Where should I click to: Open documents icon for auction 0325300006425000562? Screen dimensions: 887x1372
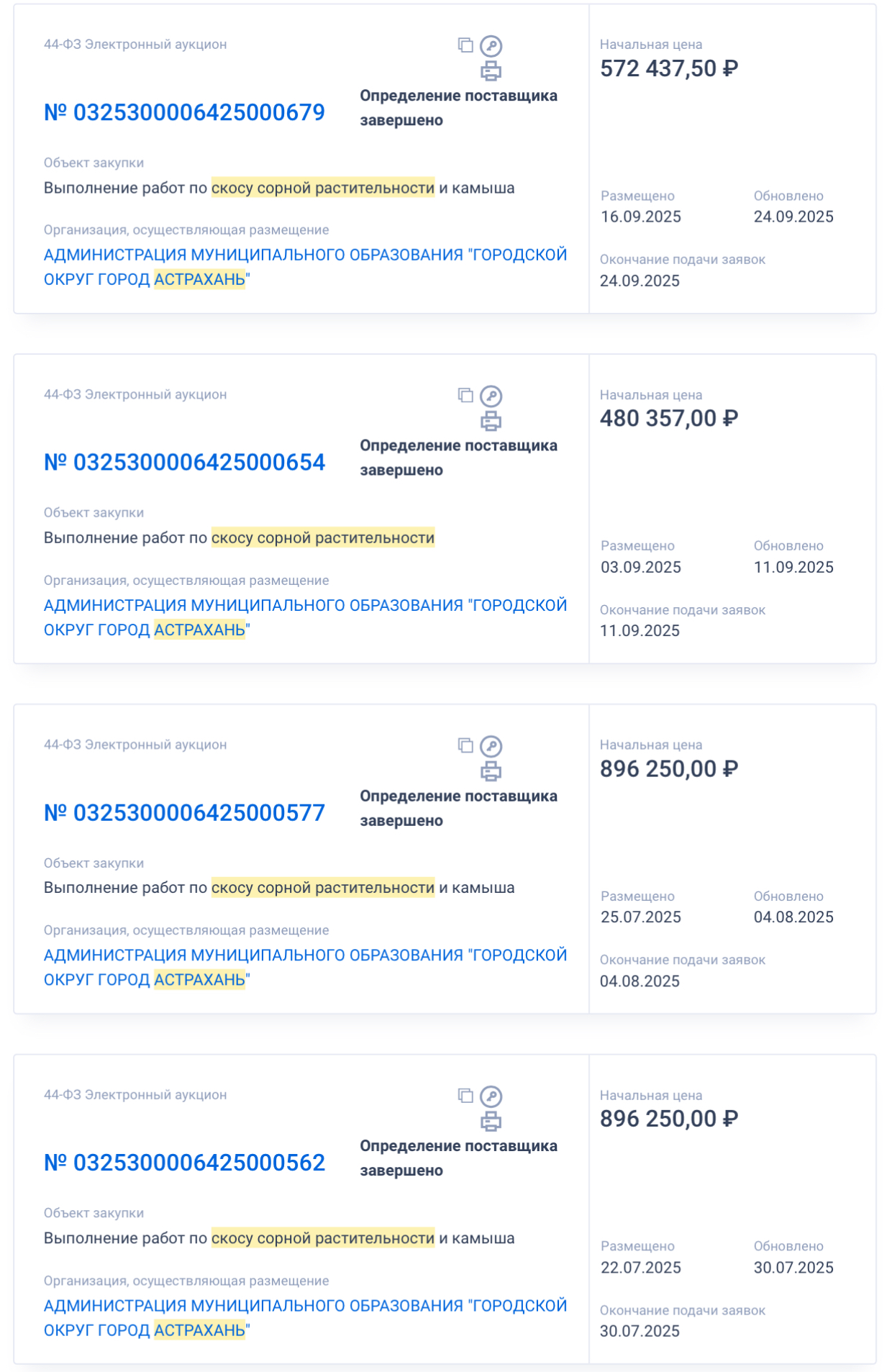coord(465,1095)
